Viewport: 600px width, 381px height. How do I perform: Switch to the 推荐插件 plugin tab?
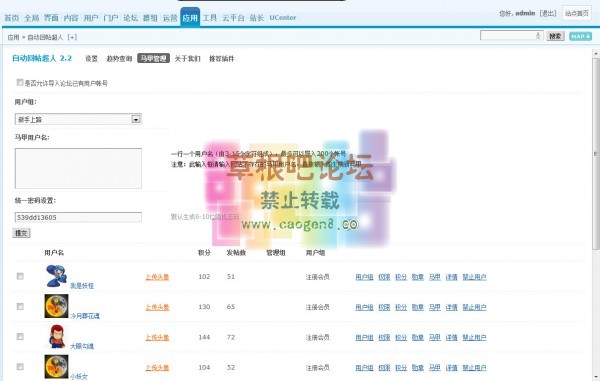(x=222, y=59)
